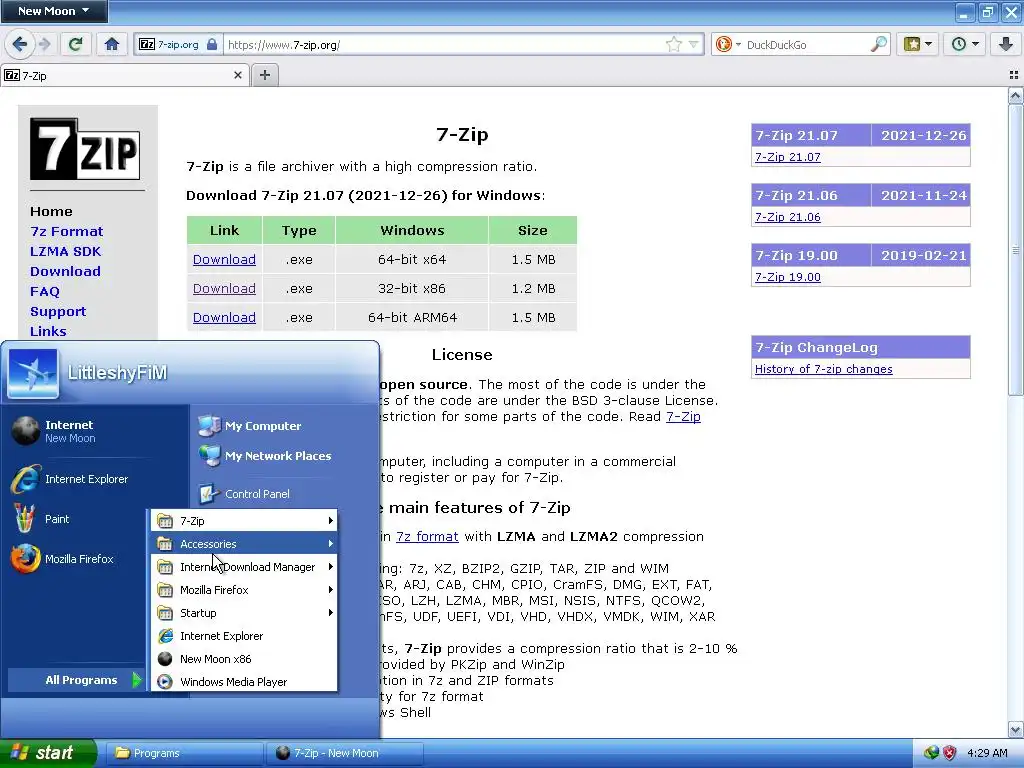The image size is (1024, 768).
Task: Open the New Moon application menu
Action: pos(54,11)
